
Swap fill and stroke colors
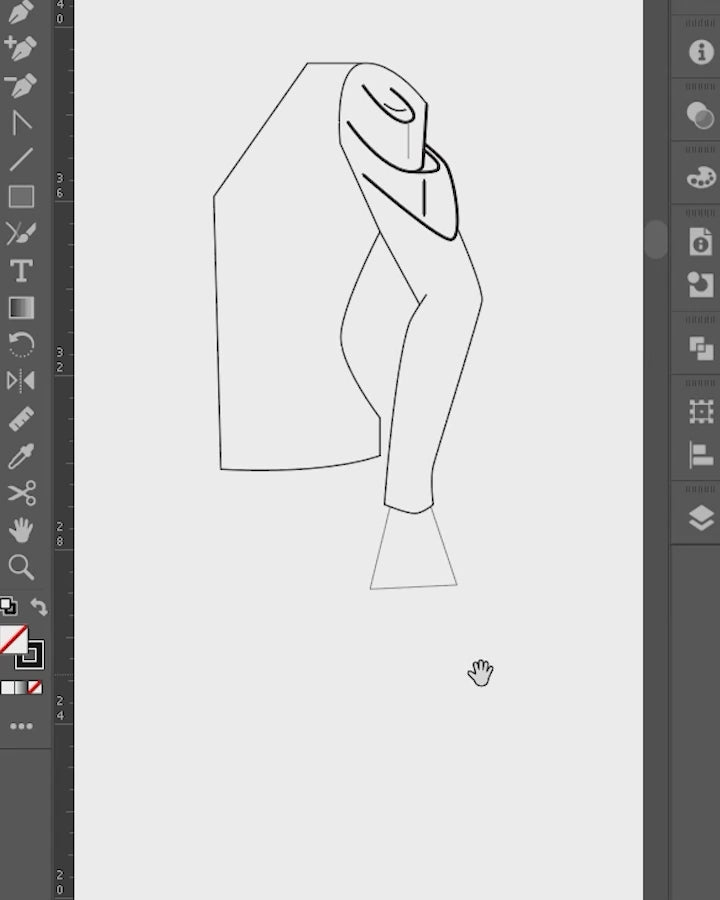(x=39, y=607)
